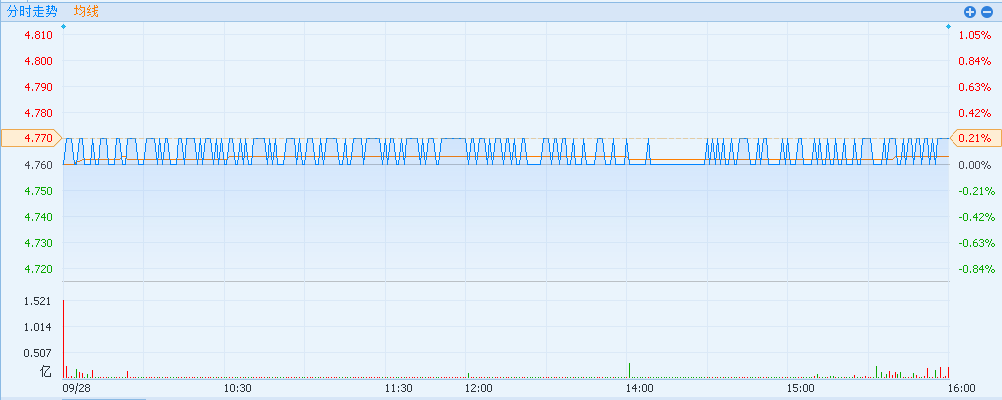This screenshot has height=400, width=1002.
Task: Click the 4.800 price axis label
Action: tap(38, 61)
